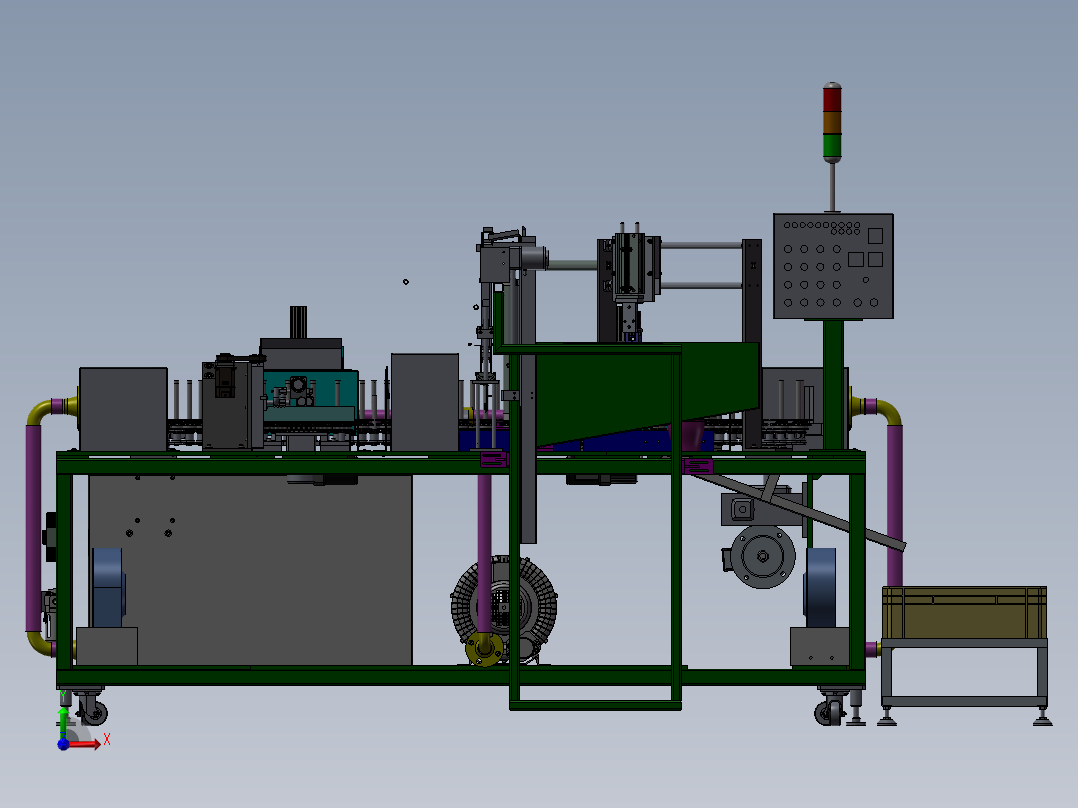Select the gray control panel box with buttons
The image size is (1078, 808).
click(833, 266)
